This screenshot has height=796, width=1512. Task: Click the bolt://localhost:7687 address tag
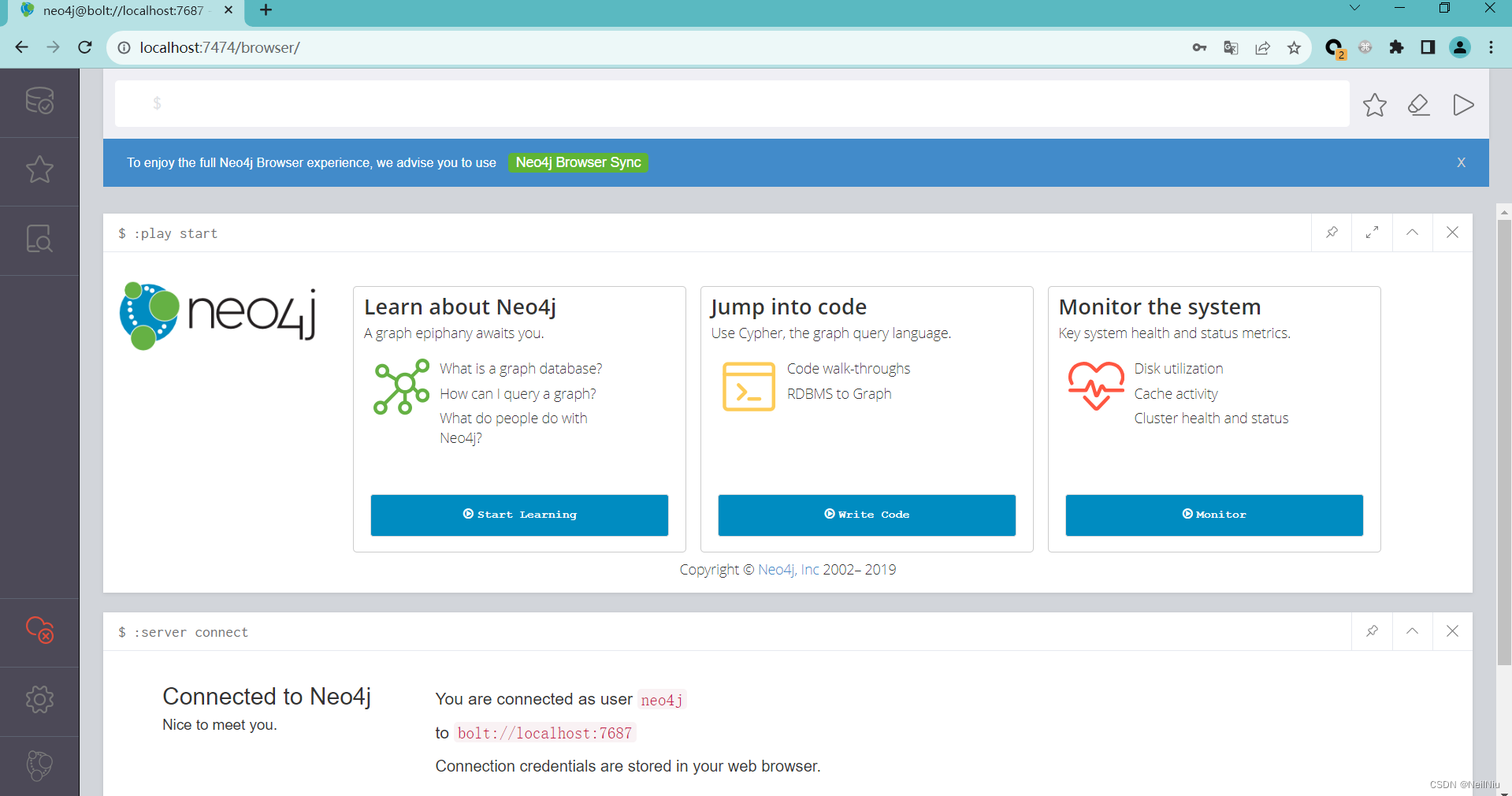click(x=545, y=734)
